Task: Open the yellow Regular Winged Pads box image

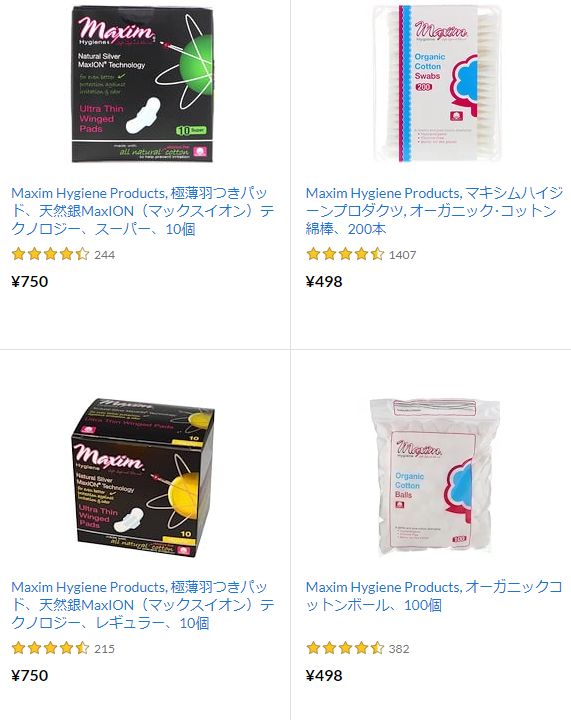Action: tap(142, 478)
